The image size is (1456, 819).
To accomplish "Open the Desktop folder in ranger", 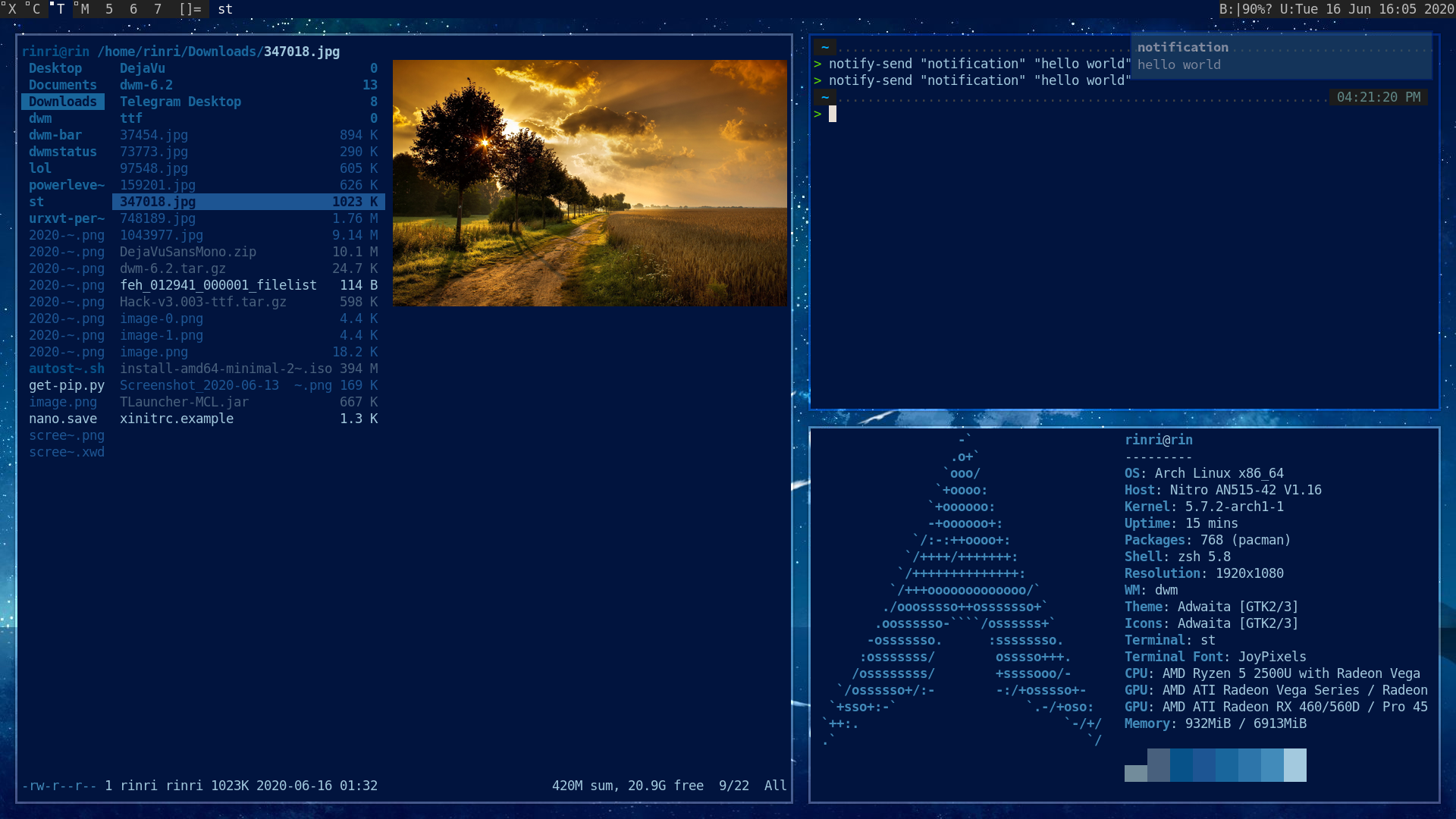I will [55, 68].
